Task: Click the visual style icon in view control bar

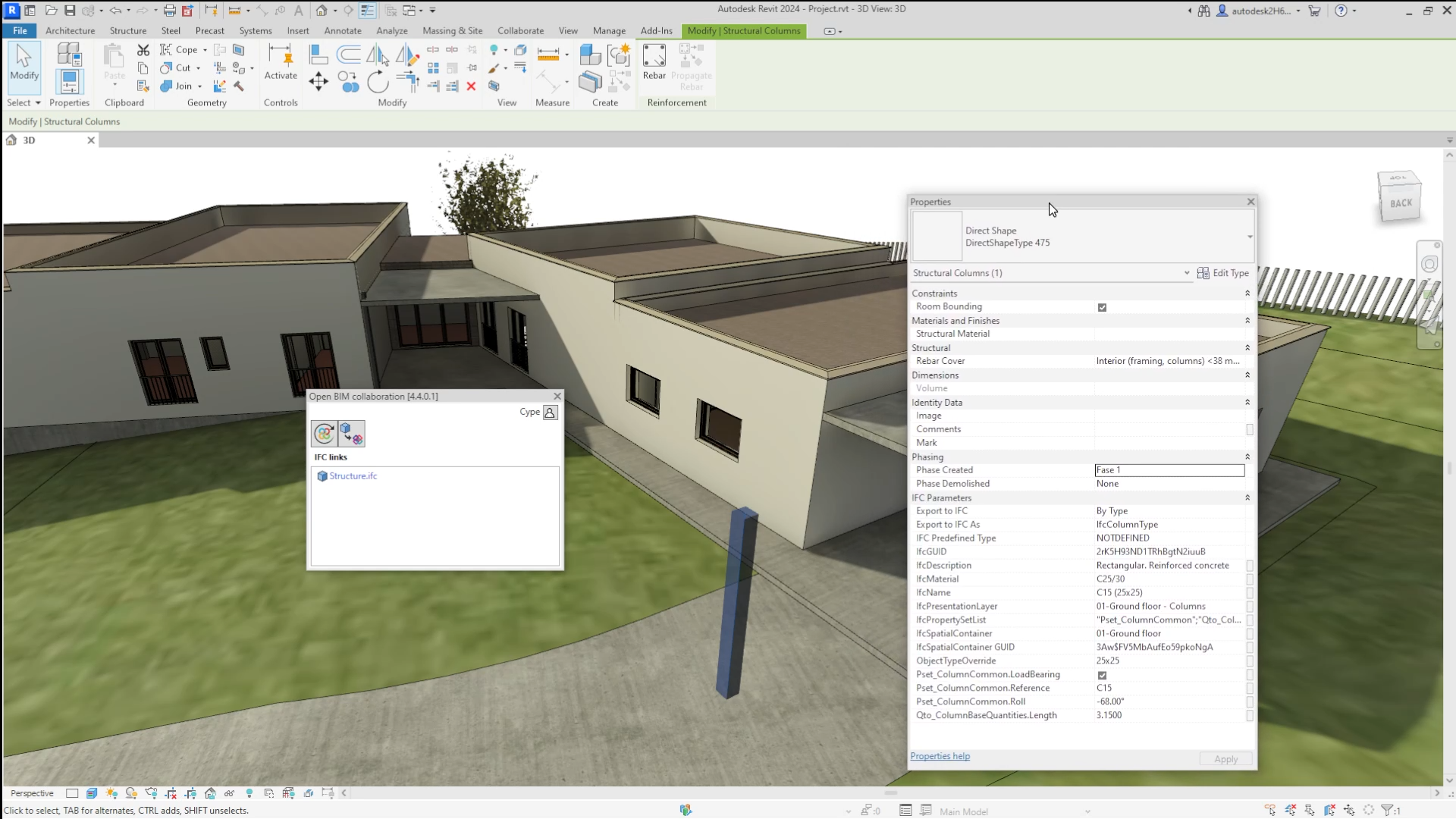Action: pyautogui.click(x=92, y=793)
